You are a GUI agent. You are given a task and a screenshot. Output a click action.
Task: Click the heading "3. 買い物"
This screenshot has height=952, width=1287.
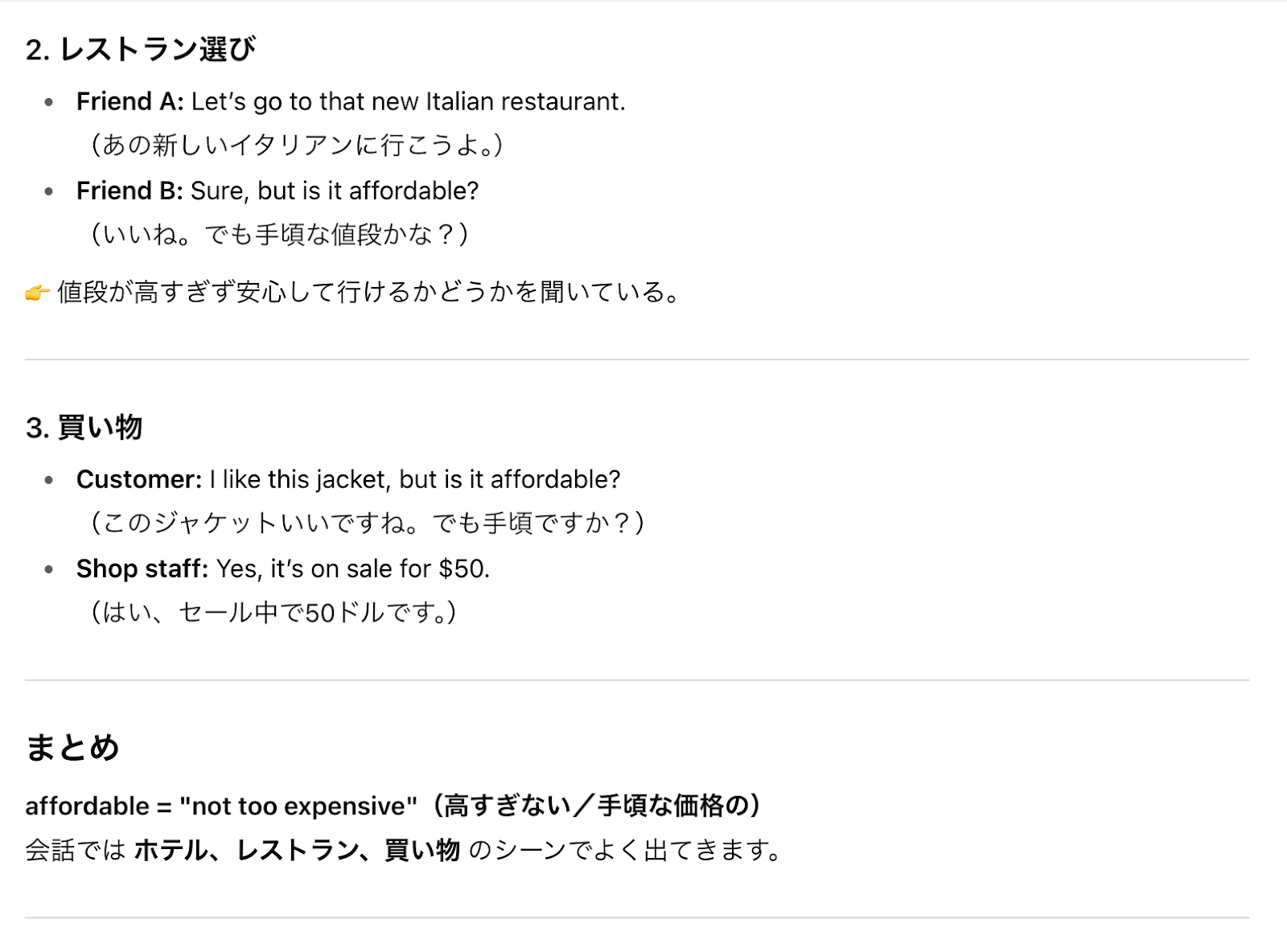[84, 428]
